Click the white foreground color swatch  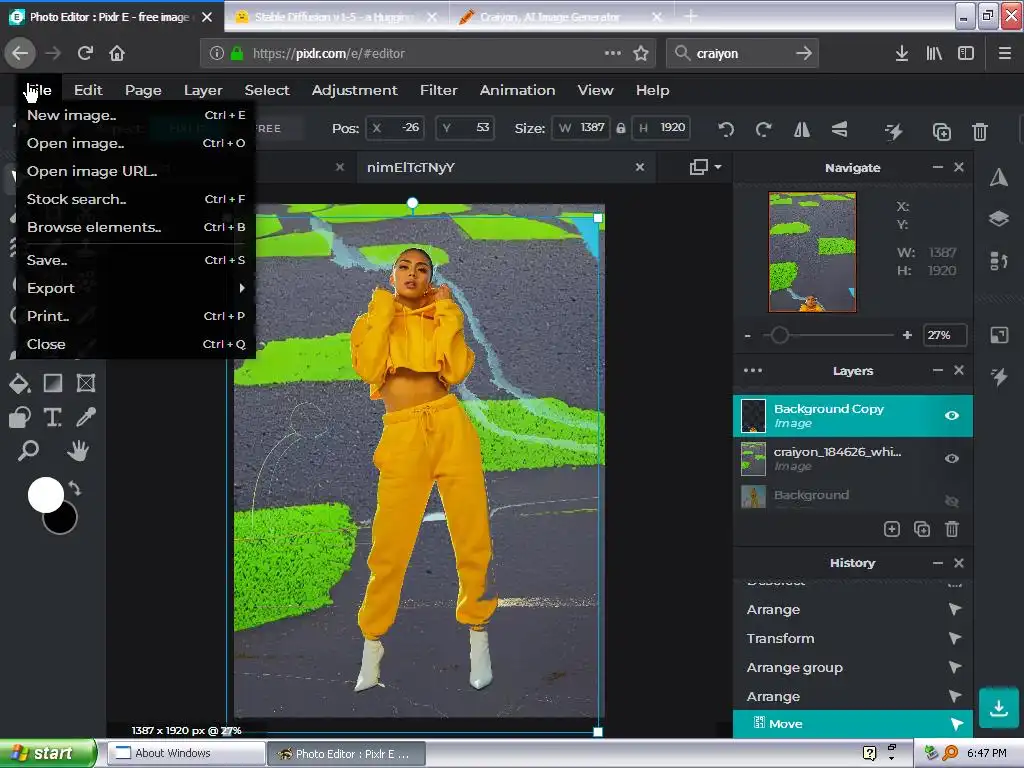pos(45,494)
